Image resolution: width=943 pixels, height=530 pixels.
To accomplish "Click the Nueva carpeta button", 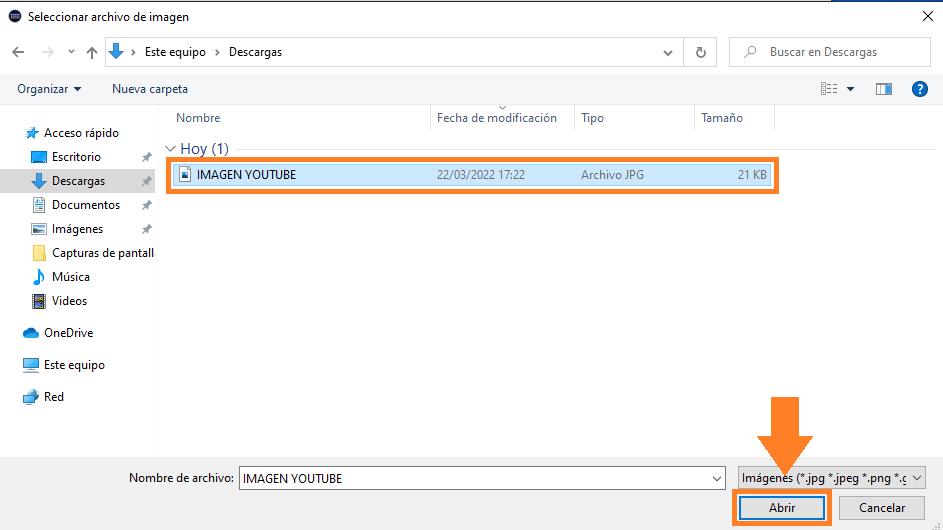I will point(150,89).
